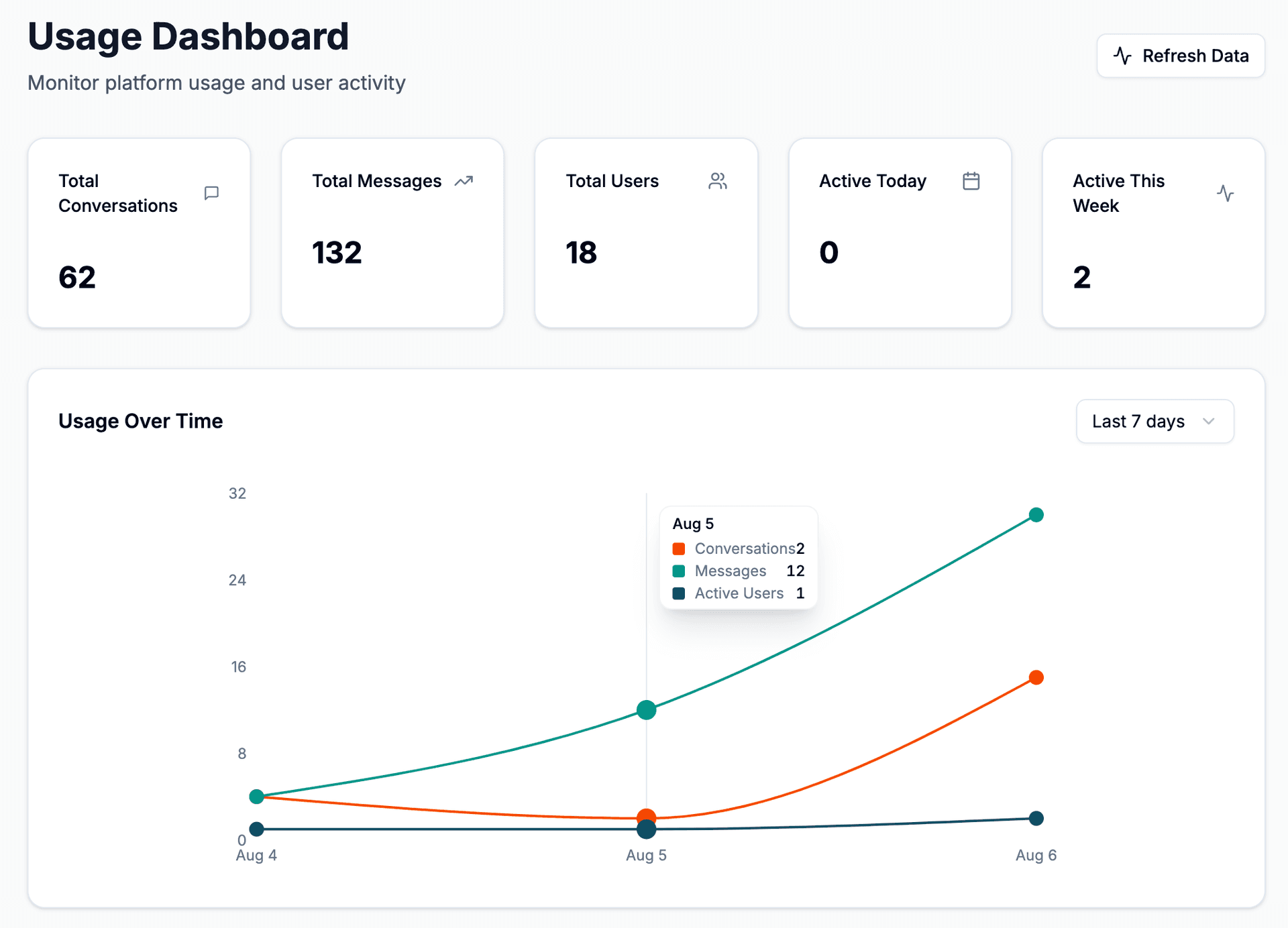Click the teal Messages legend dot in the tooltip

pos(679,571)
